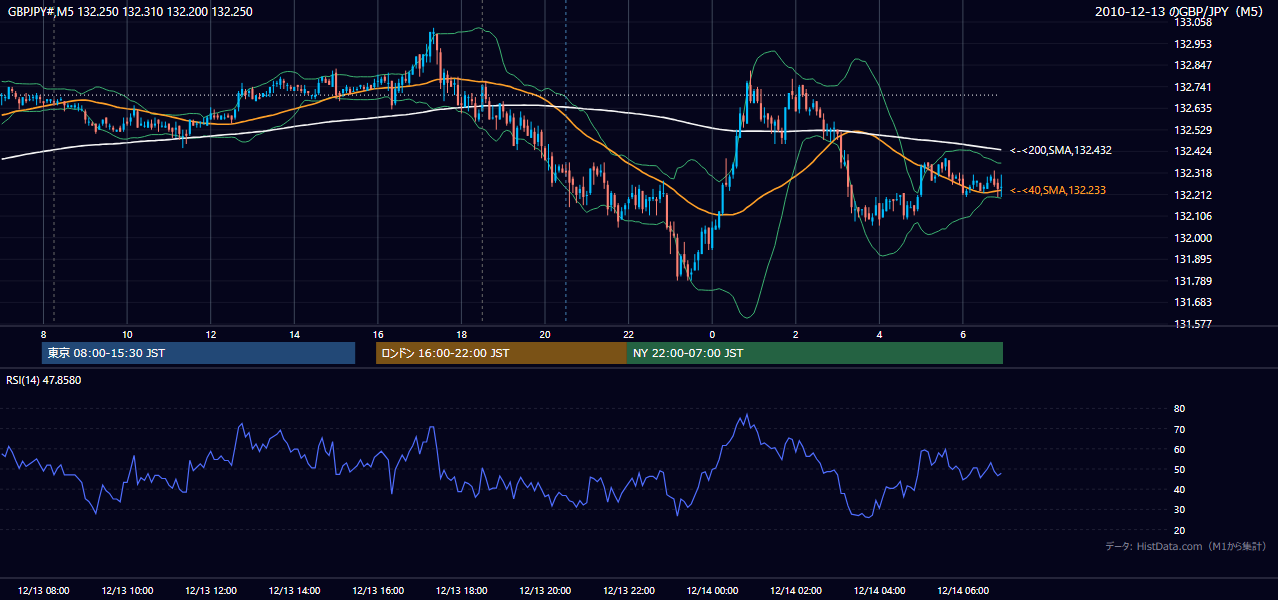Click bottom time label 12/14 06:00
1278x600 pixels.
tap(963, 591)
